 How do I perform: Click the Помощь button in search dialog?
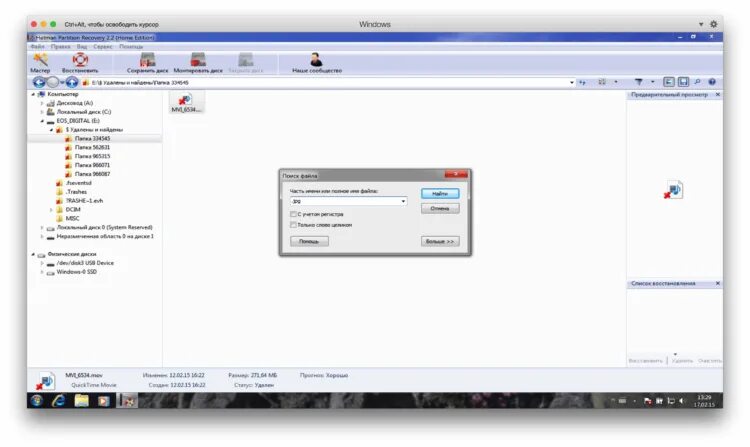pyautogui.click(x=309, y=241)
